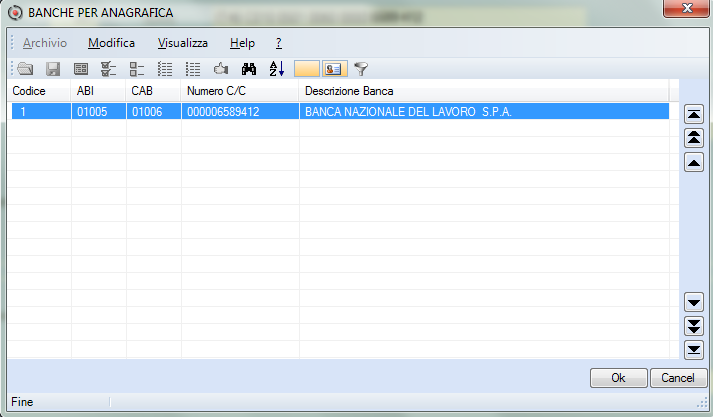This screenshot has width=713, height=417.
Task: Click the page down double-arrow button
Action: tap(694, 326)
